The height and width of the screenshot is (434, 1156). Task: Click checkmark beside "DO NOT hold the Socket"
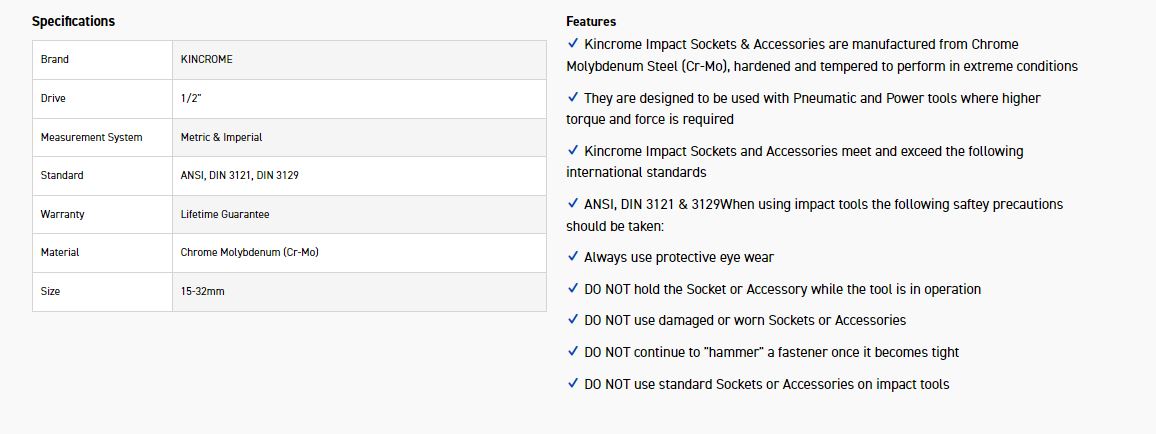(x=573, y=289)
